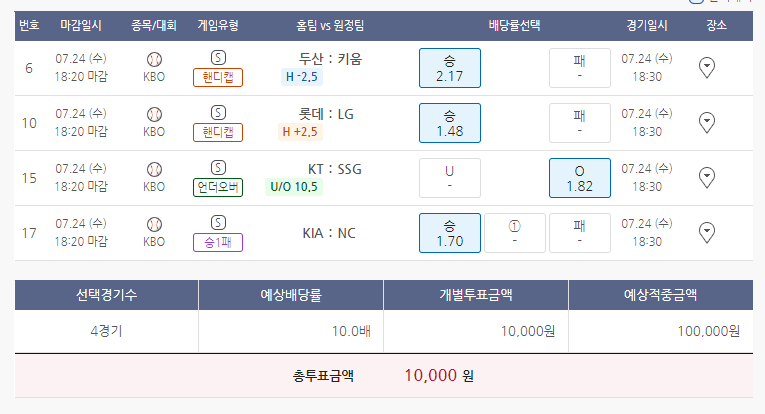Open venue pin for 롯데 vs LG

(x=707, y=123)
